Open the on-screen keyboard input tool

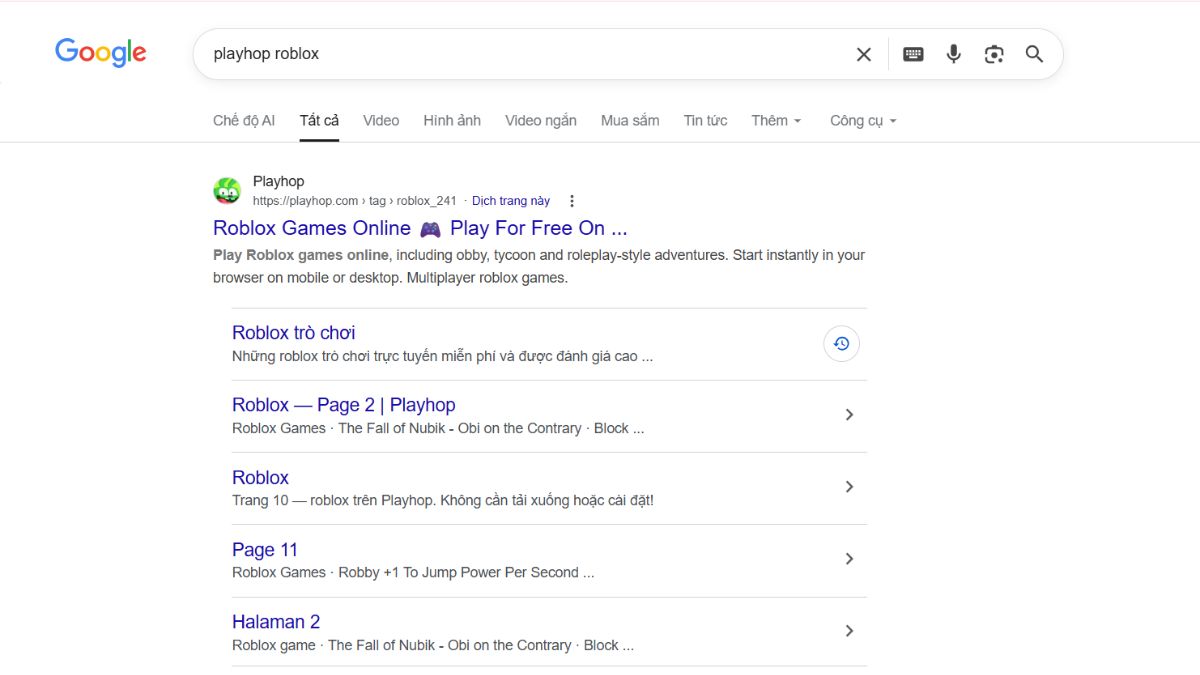coord(913,54)
